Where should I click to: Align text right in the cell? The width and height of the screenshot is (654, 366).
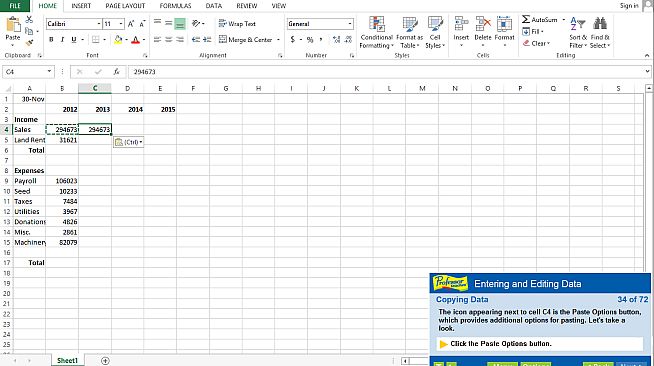point(180,40)
